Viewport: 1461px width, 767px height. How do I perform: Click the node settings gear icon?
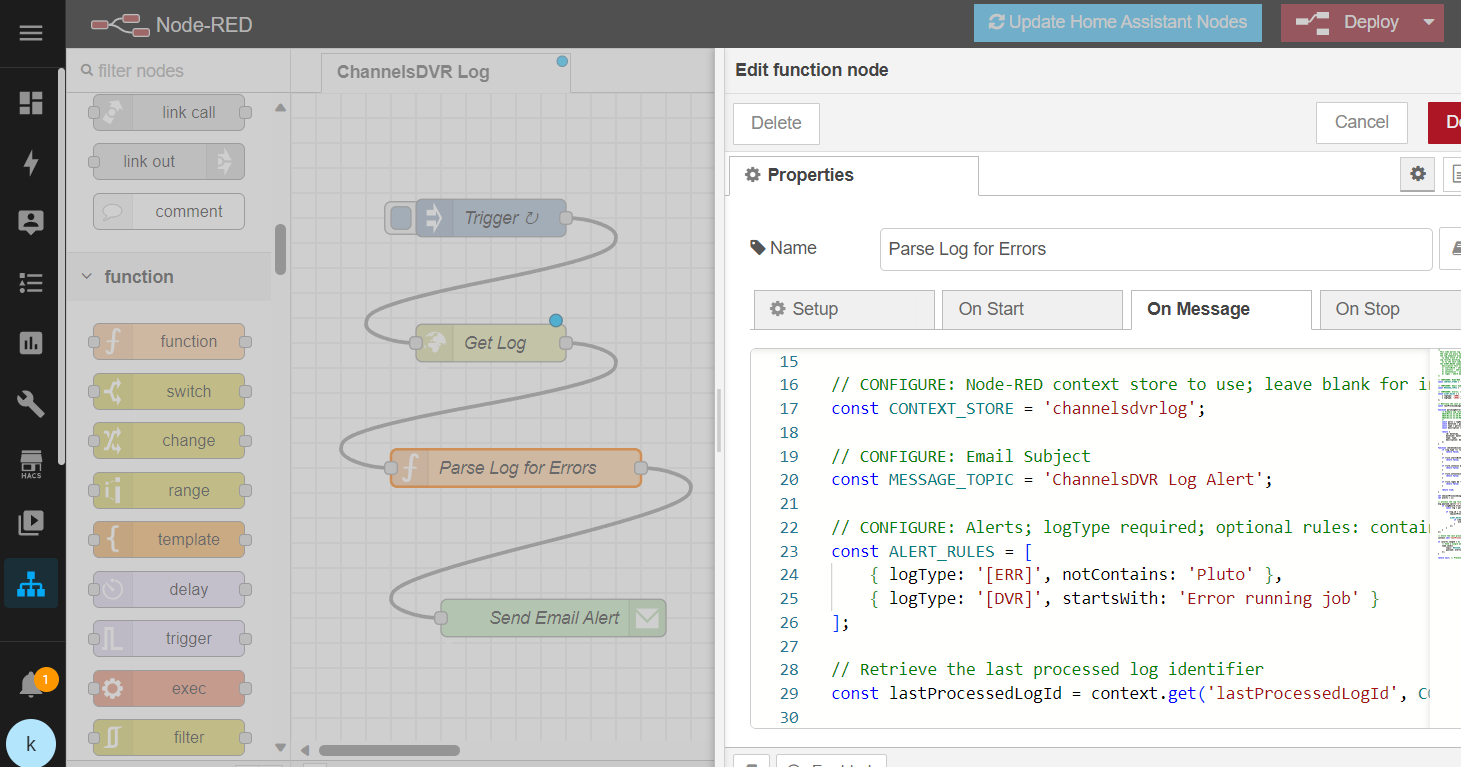tap(1417, 174)
